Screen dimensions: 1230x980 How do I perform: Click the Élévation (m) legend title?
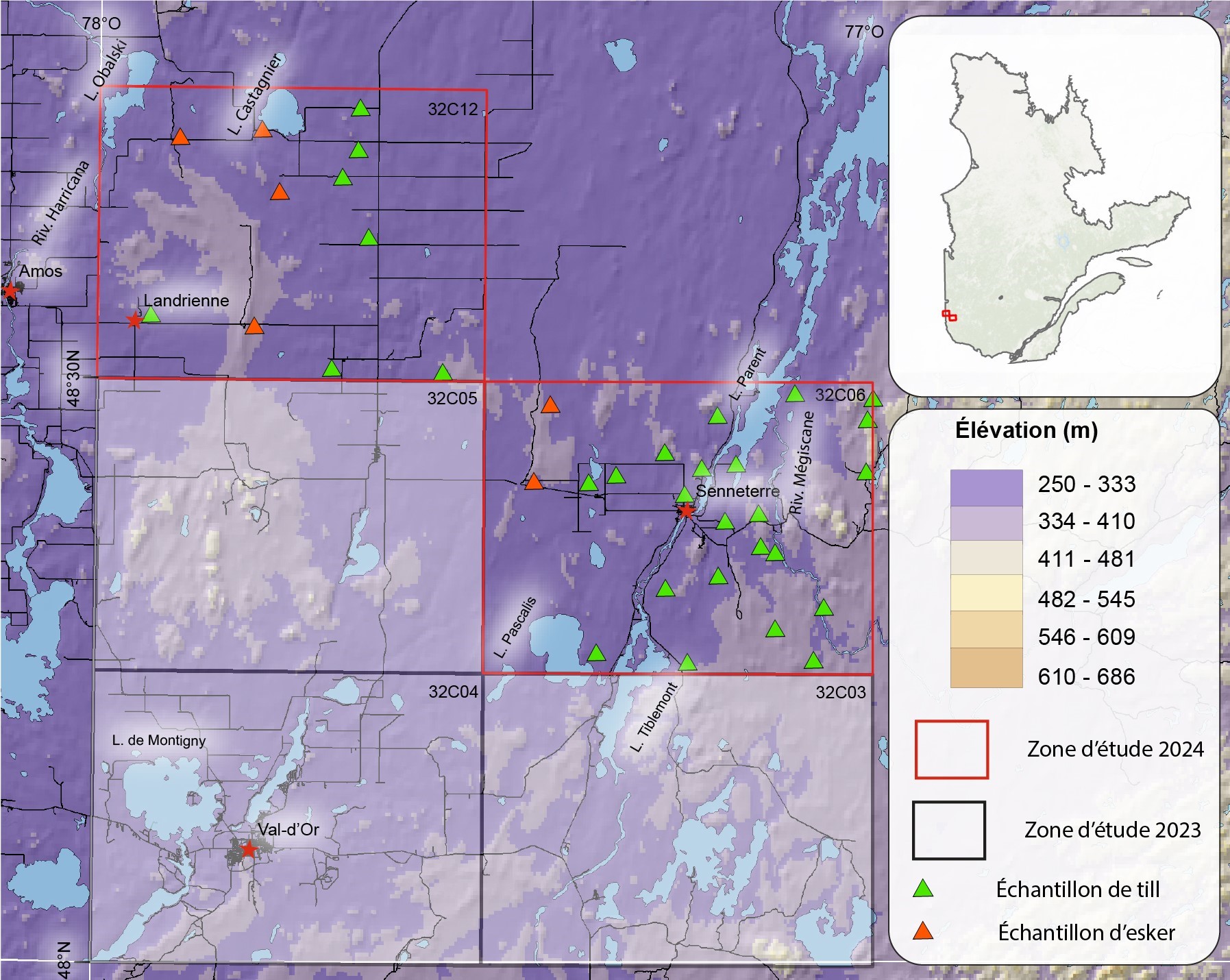tap(1026, 430)
